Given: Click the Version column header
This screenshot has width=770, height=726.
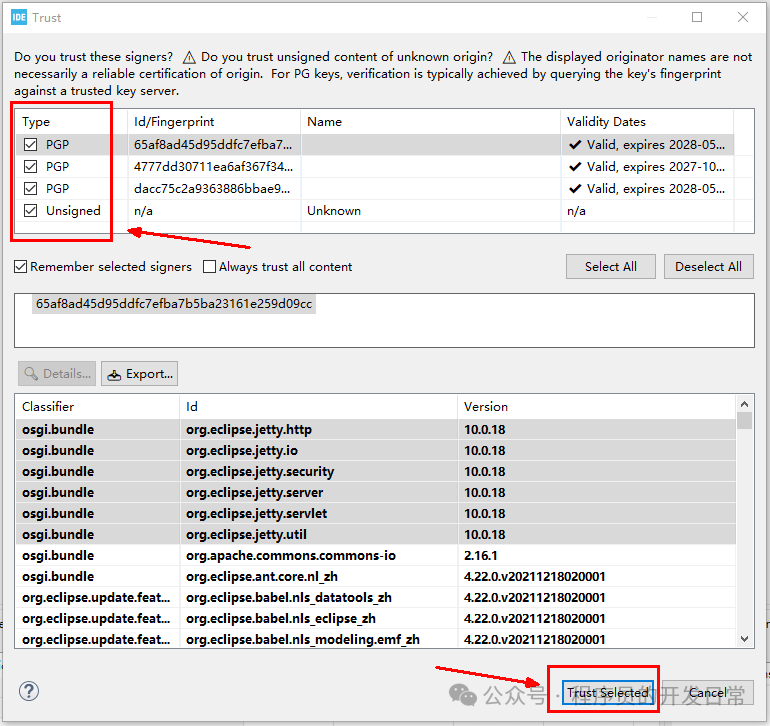Looking at the screenshot, I should 597,407.
